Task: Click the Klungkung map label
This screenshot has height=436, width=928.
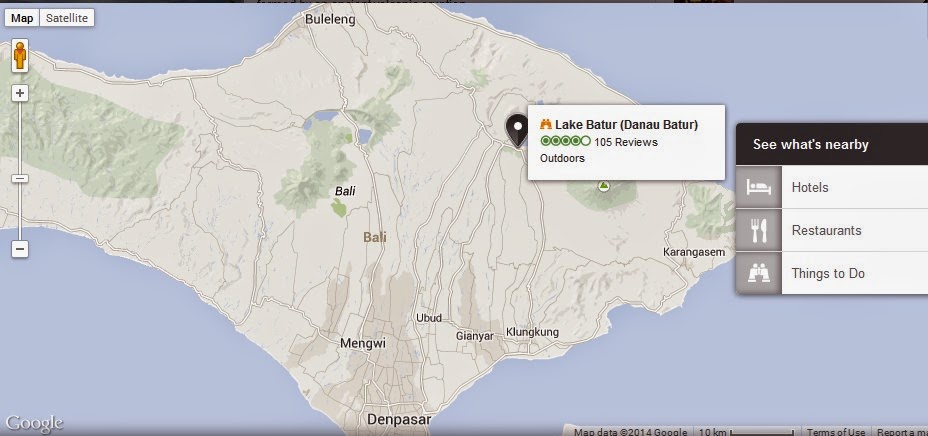Action: coord(532,332)
